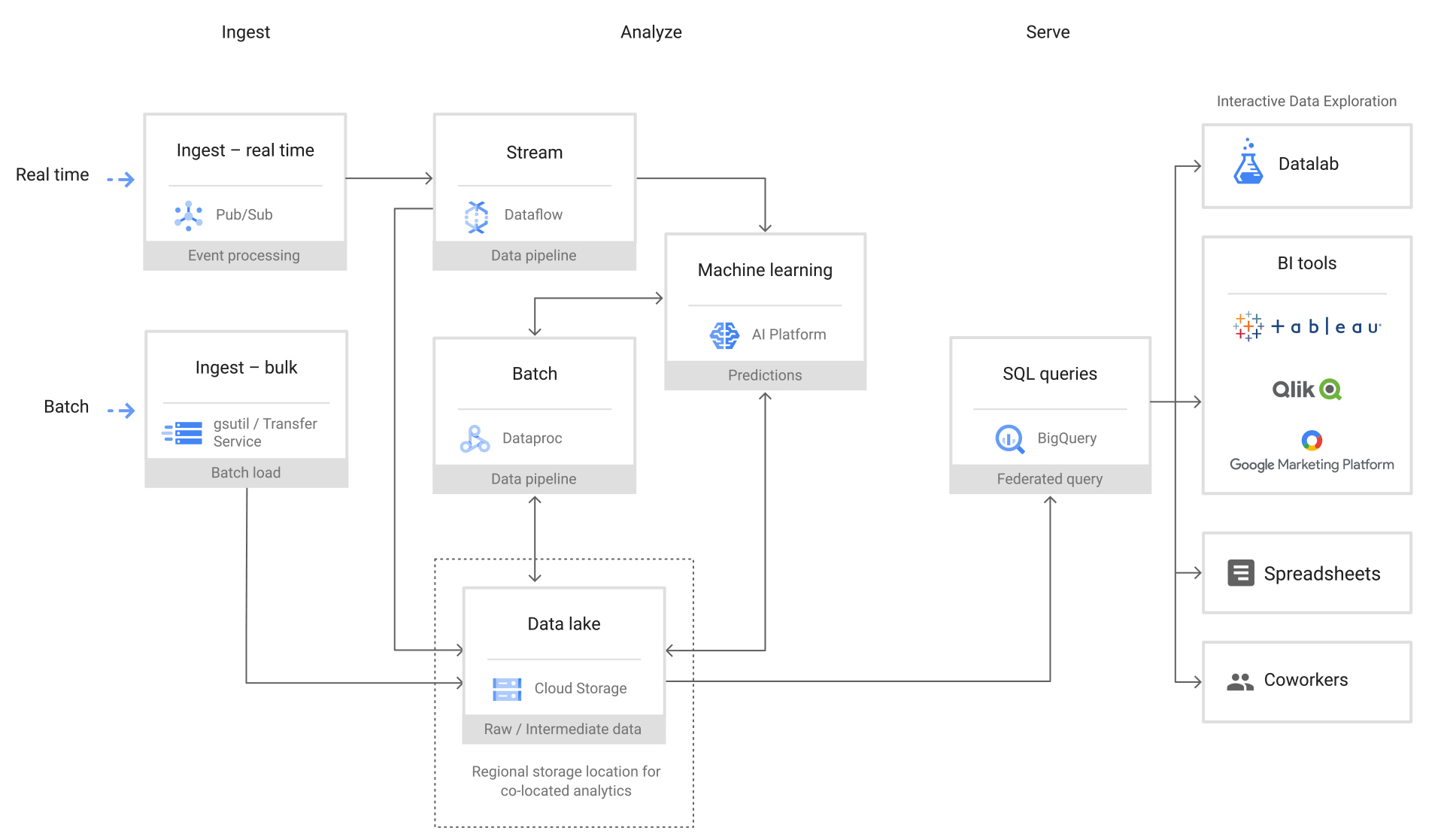Click the 'Event processing' footer

(244, 256)
